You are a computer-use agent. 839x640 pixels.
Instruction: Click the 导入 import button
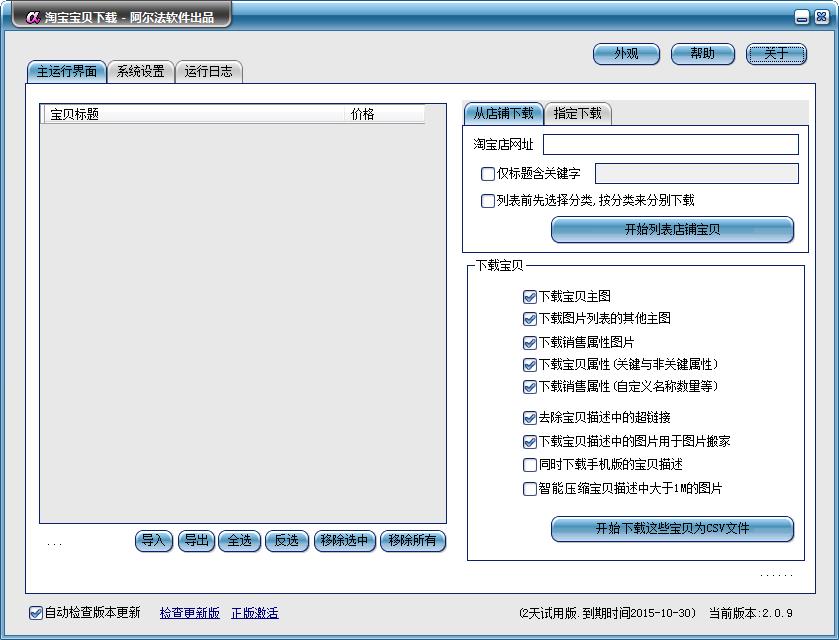coord(154,541)
